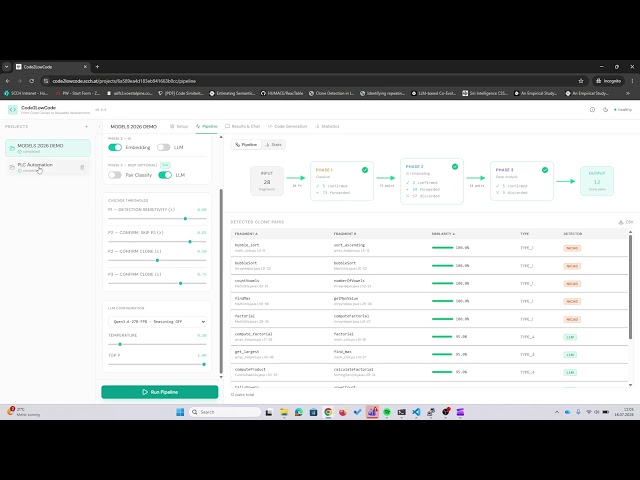Screen dimensions: 640x480
Task: Bookmark this page with the star icon
Action: click(x=581, y=81)
